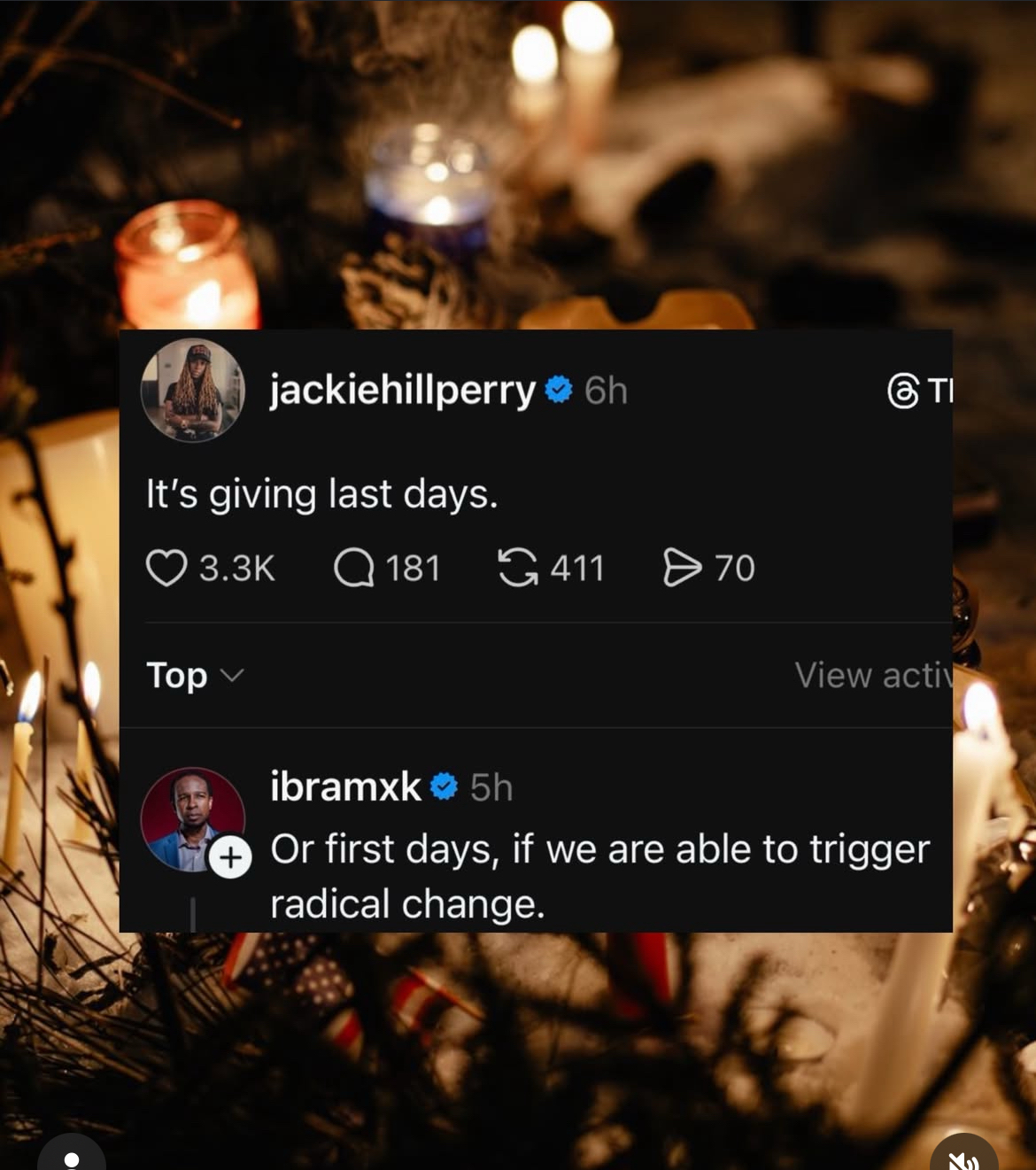Unmute audio with the muted speaker toggle
The image size is (1036, 1170).
point(964,1156)
